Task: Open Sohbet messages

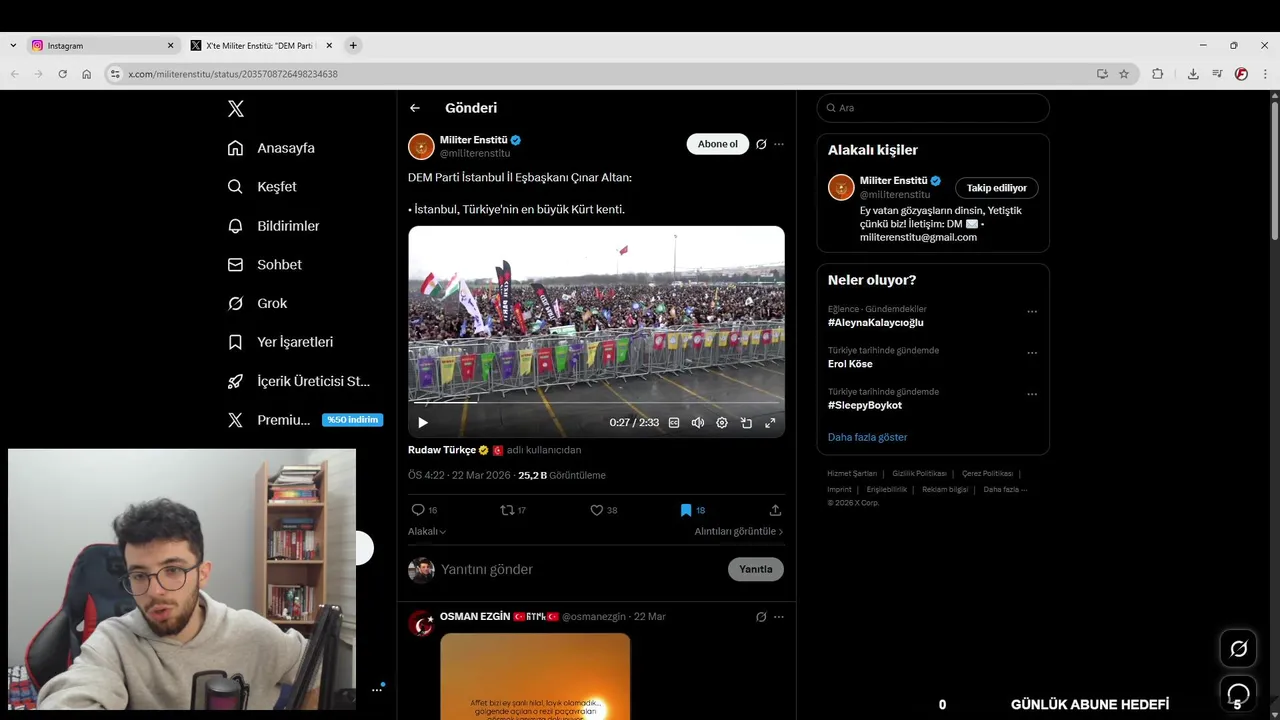Action: pos(264,265)
